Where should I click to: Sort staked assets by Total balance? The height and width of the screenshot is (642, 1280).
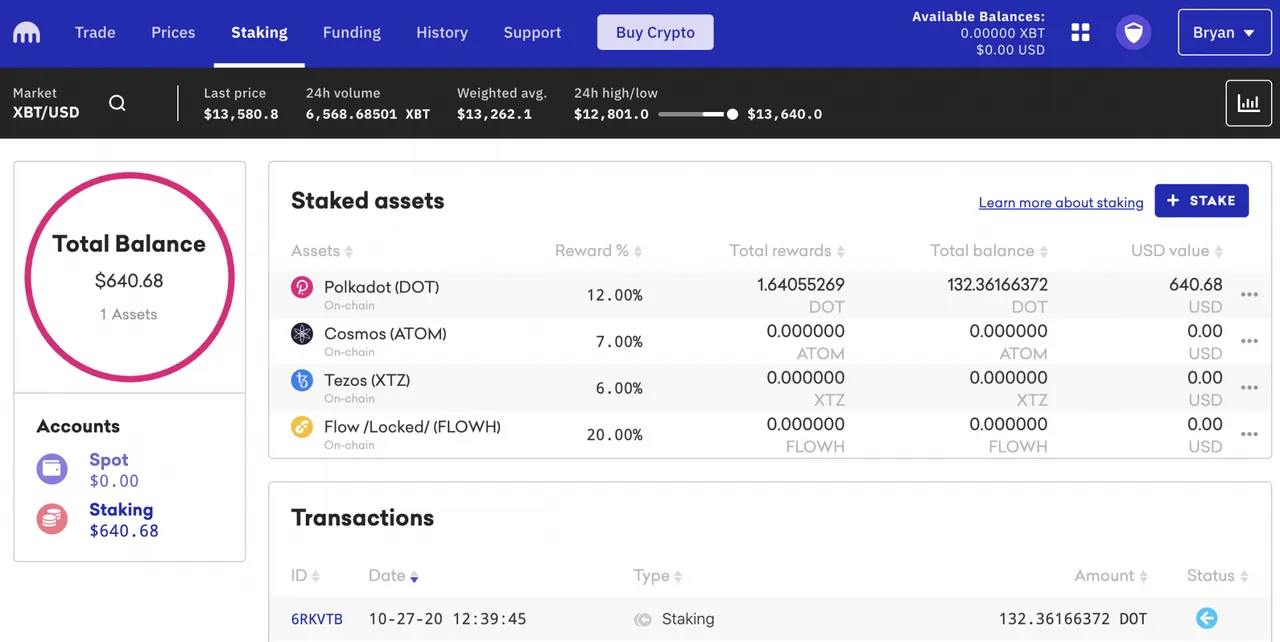pyautogui.click(x=989, y=251)
